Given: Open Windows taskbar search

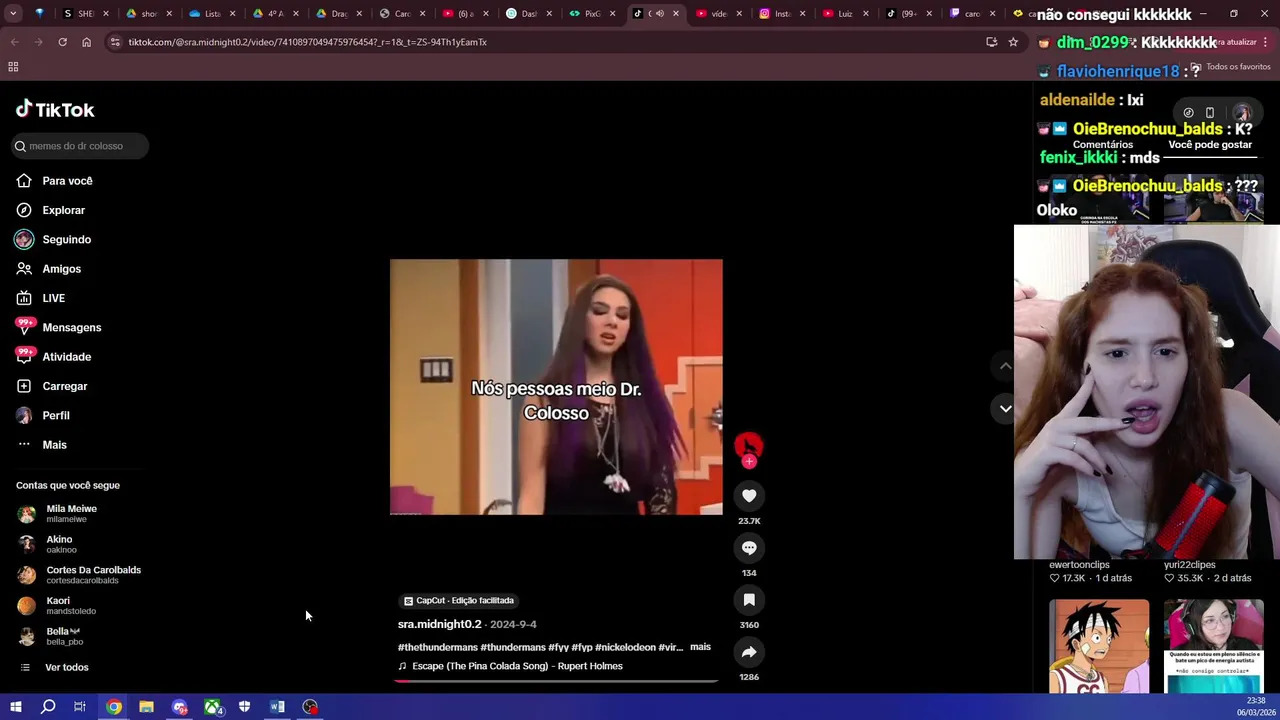Looking at the screenshot, I should [x=48, y=707].
